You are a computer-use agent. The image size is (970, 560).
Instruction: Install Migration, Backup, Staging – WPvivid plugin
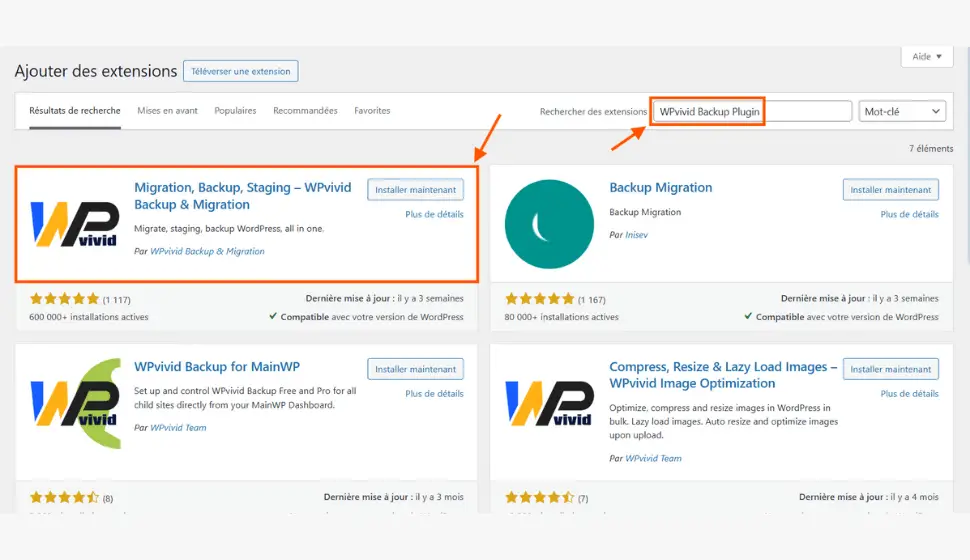pyautogui.click(x=415, y=190)
